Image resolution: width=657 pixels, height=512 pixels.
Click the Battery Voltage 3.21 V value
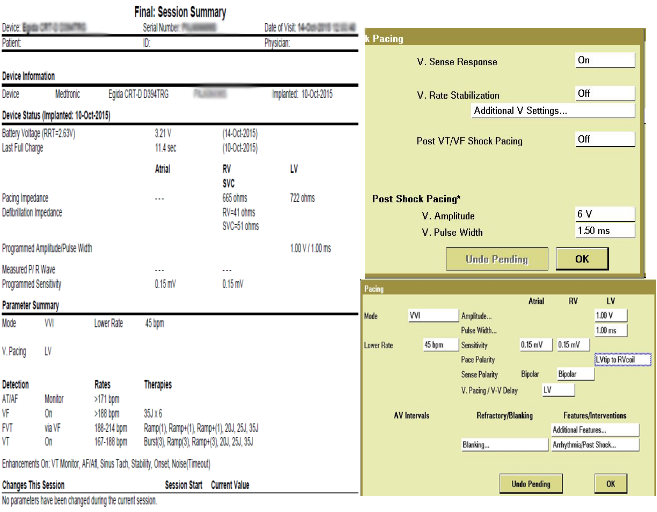[x=163, y=134]
